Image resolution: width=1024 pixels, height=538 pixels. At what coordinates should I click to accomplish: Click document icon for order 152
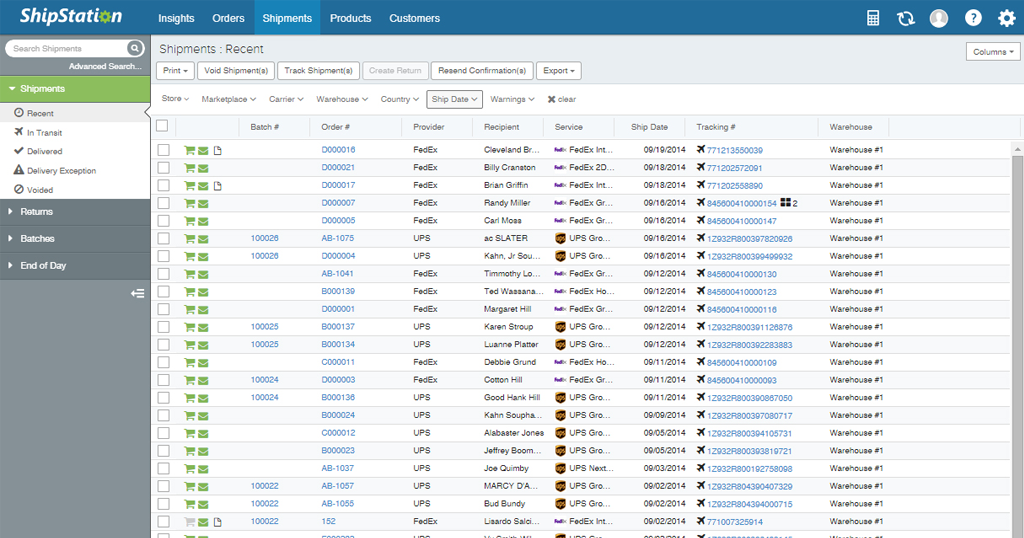point(217,522)
